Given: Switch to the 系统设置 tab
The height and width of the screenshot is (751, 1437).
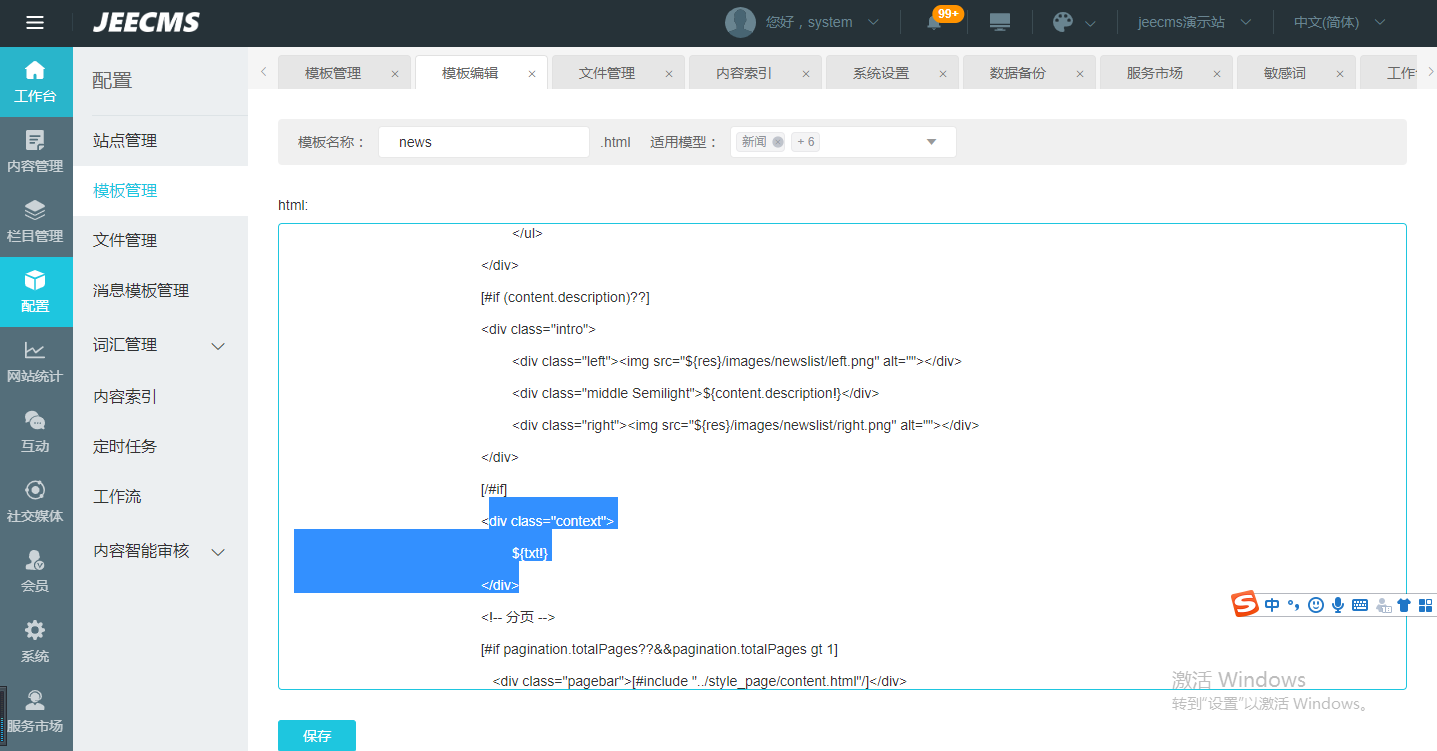Looking at the screenshot, I should coord(881,73).
